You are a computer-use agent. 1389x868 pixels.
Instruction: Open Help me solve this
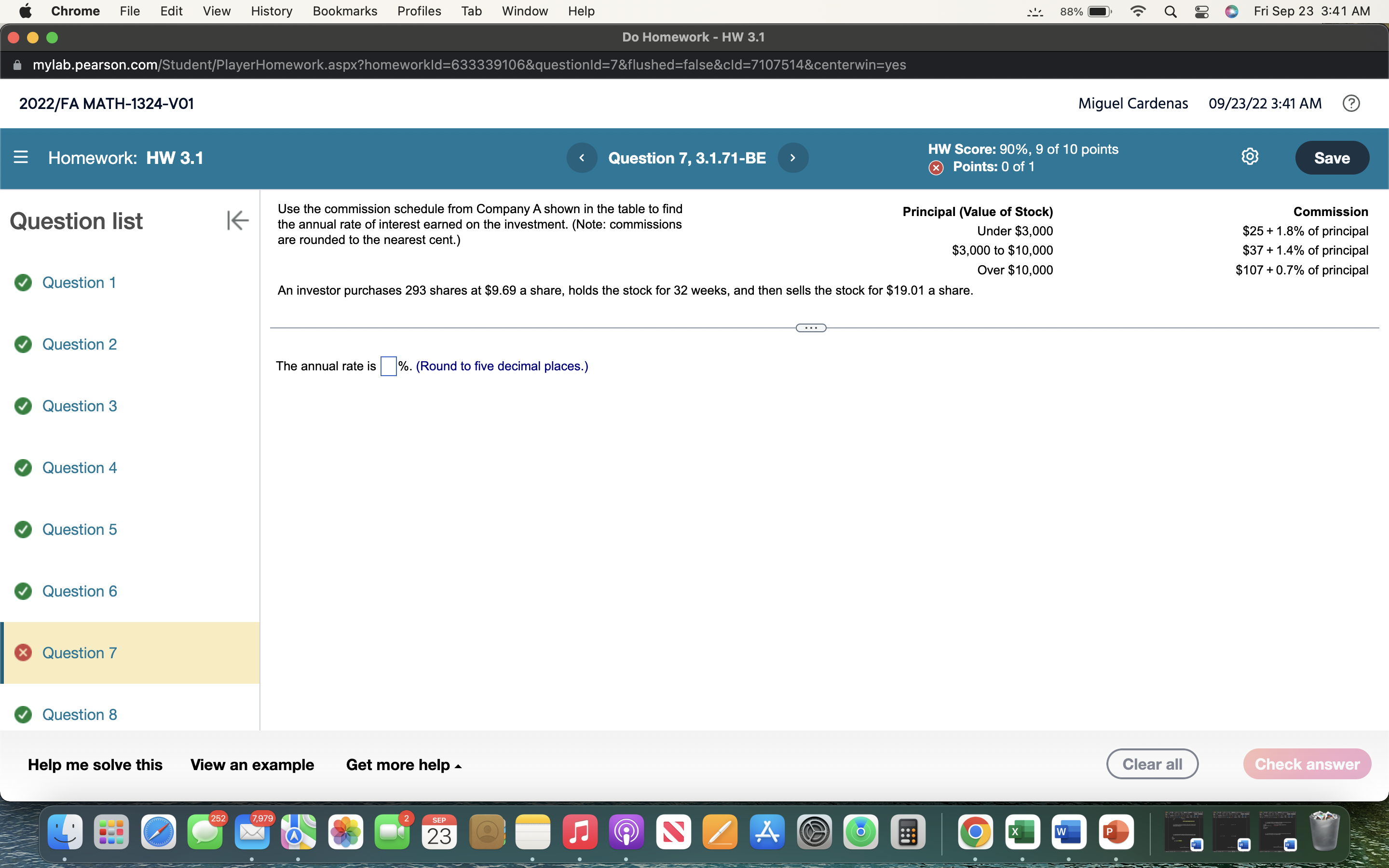[x=95, y=764]
